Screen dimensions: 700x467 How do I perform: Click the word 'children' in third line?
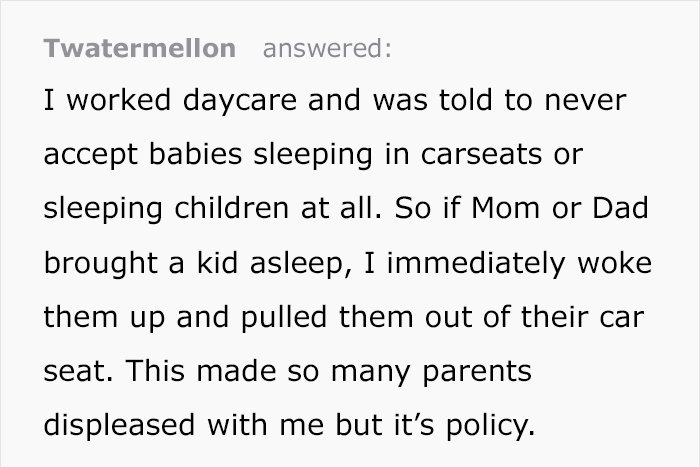231,208
